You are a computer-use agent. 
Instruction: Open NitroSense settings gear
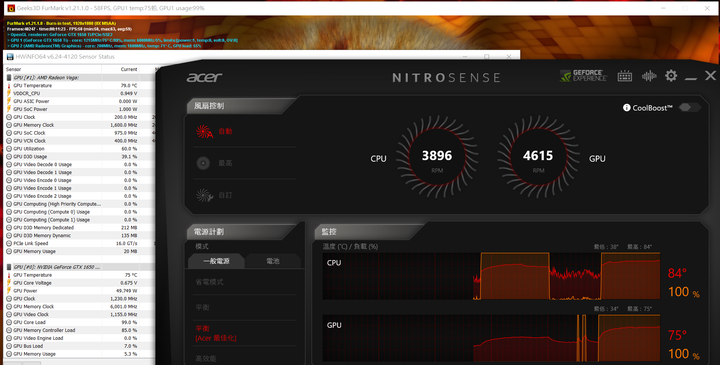coord(671,76)
